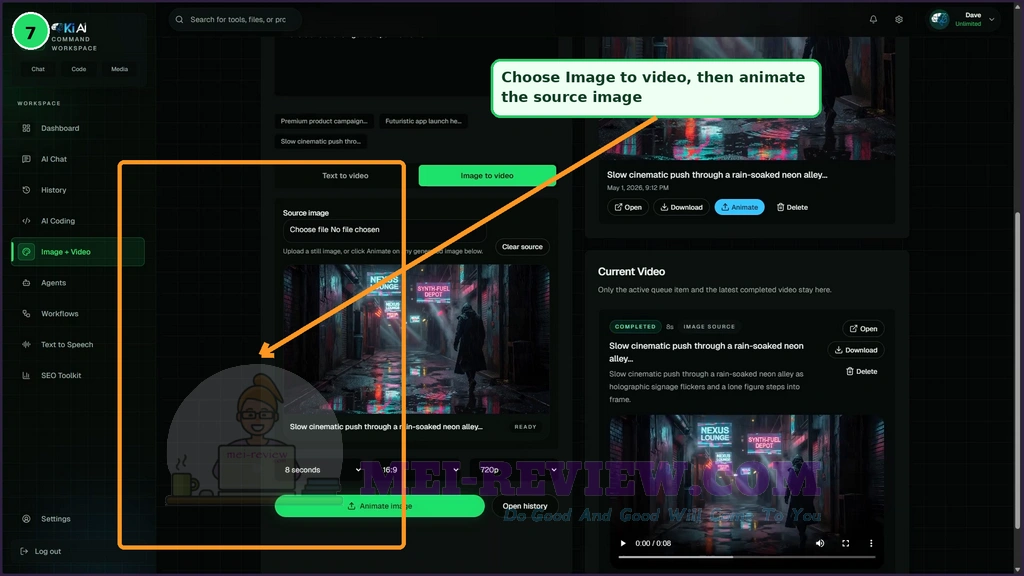The image size is (1024, 576).
Task: Click the green Animate image button
Action: pos(379,506)
